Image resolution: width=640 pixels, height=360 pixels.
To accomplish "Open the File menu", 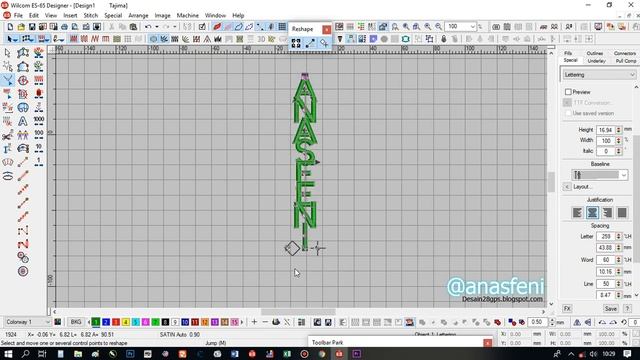I will [18, 16].
